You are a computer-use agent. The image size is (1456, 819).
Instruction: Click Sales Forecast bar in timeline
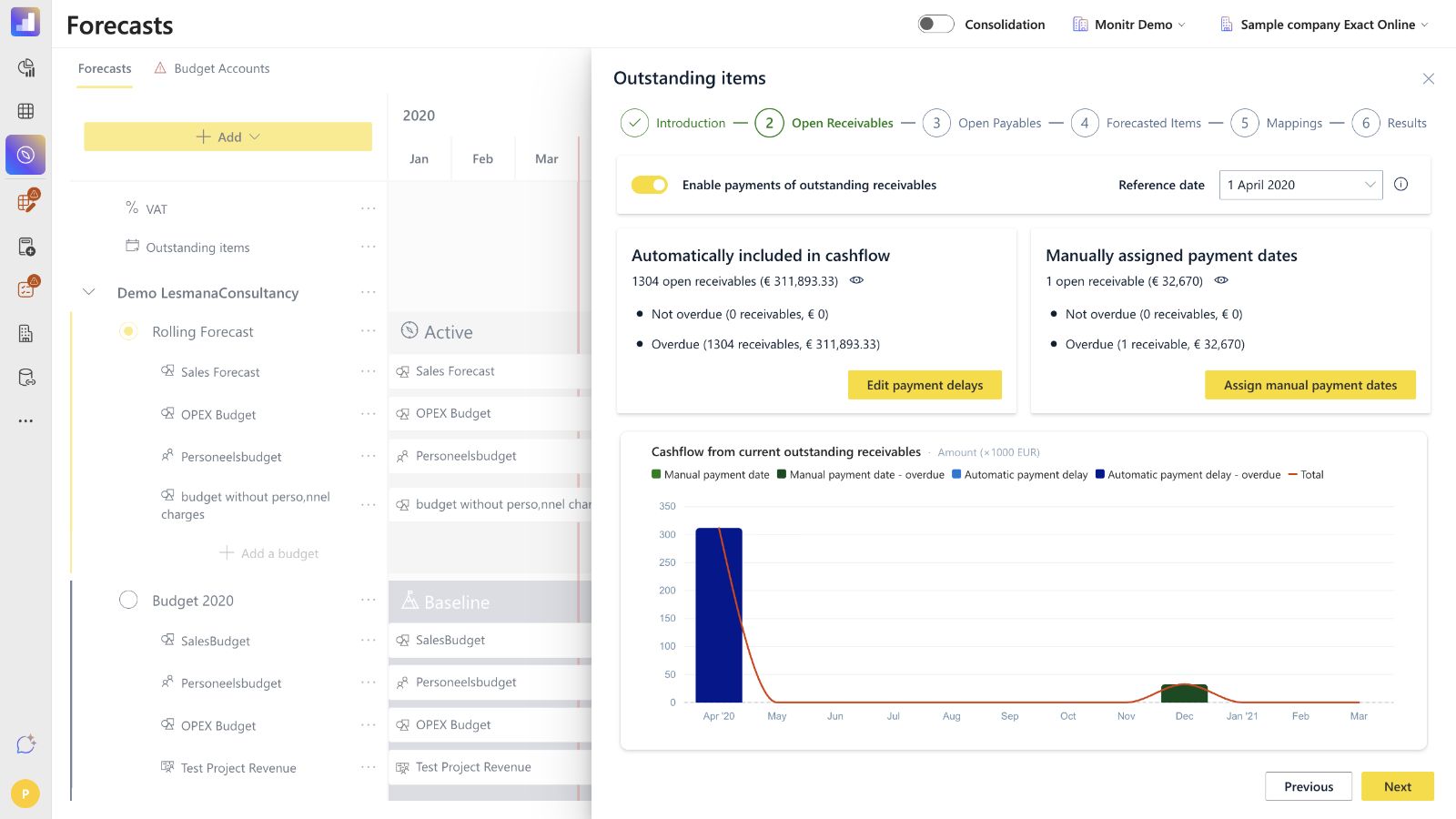pyautogui.click(x=490, y=371)
